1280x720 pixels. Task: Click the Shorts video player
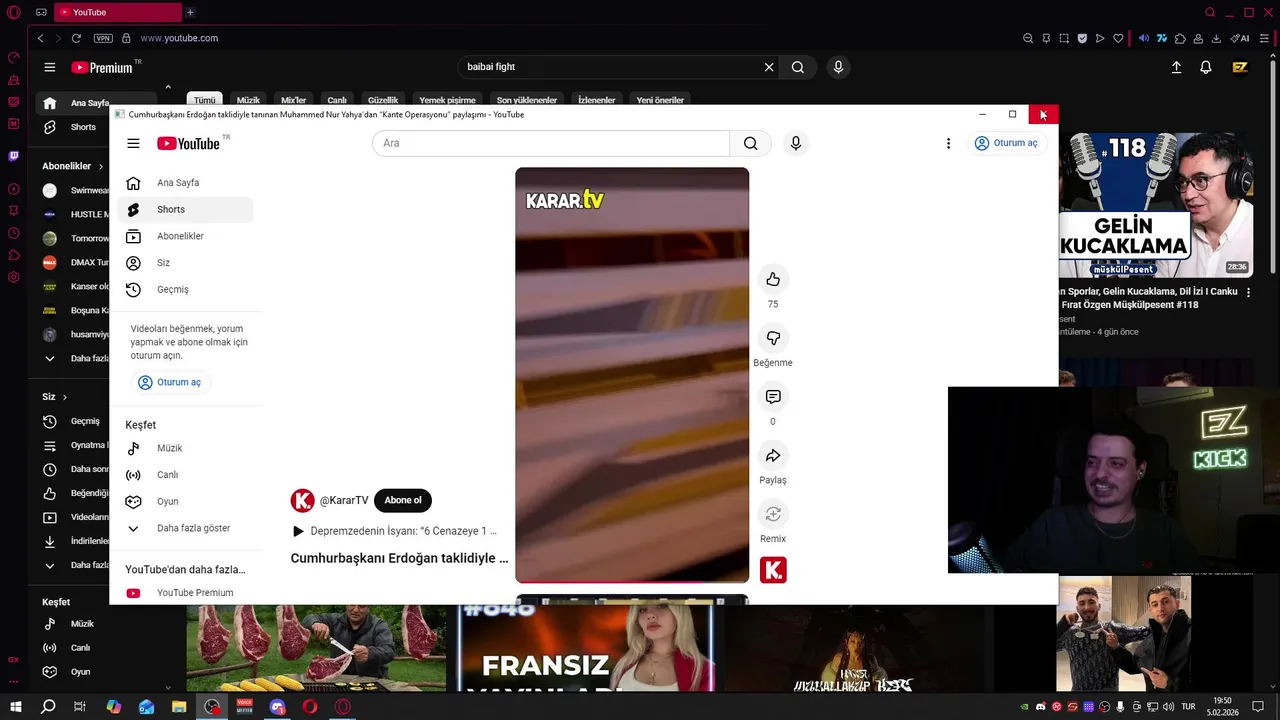(632, 375)
